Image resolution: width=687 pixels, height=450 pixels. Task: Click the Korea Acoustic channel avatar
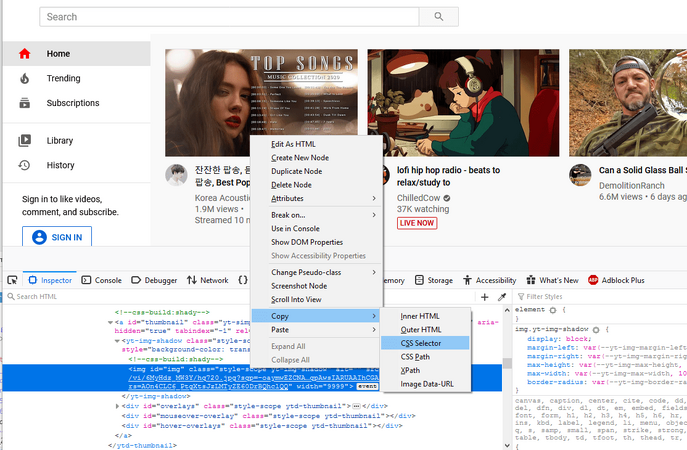[x=177, y=175]
